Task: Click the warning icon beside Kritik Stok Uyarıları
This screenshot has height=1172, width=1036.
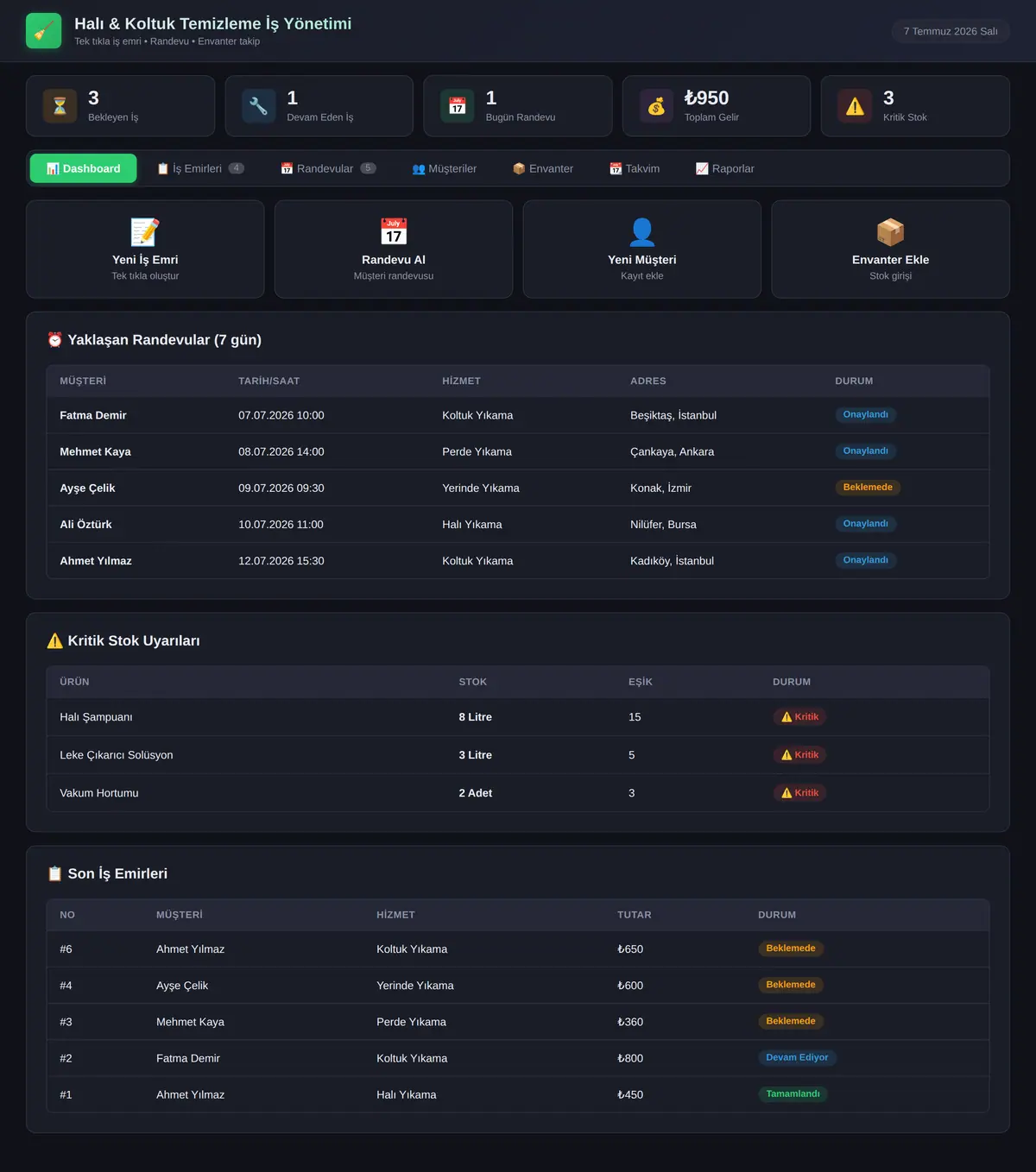Action: 55,640
